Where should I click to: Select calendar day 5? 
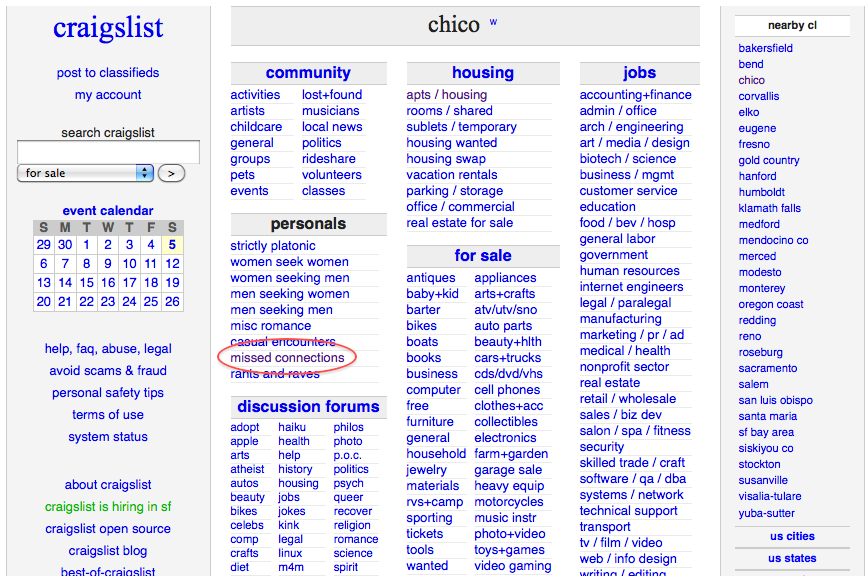(172, 245)
